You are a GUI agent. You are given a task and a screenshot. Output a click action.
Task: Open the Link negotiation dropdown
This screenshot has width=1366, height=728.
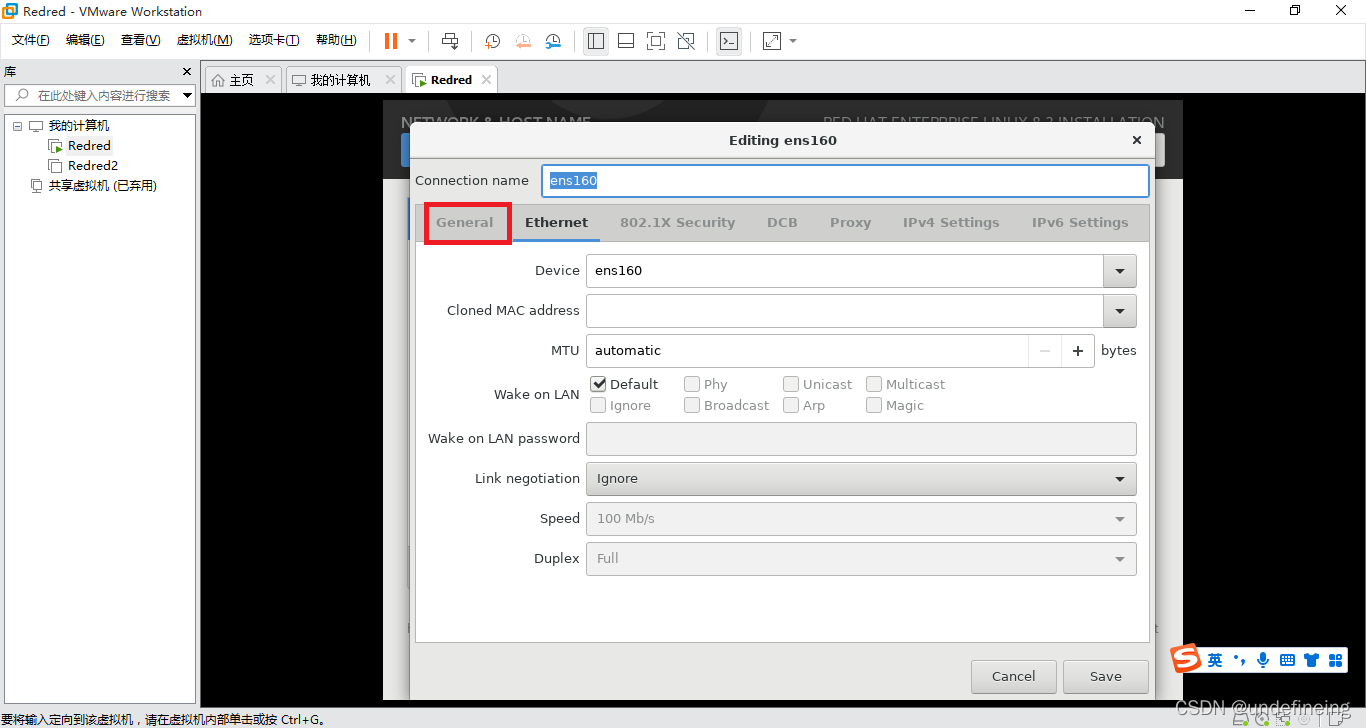(x=861, y=479)
